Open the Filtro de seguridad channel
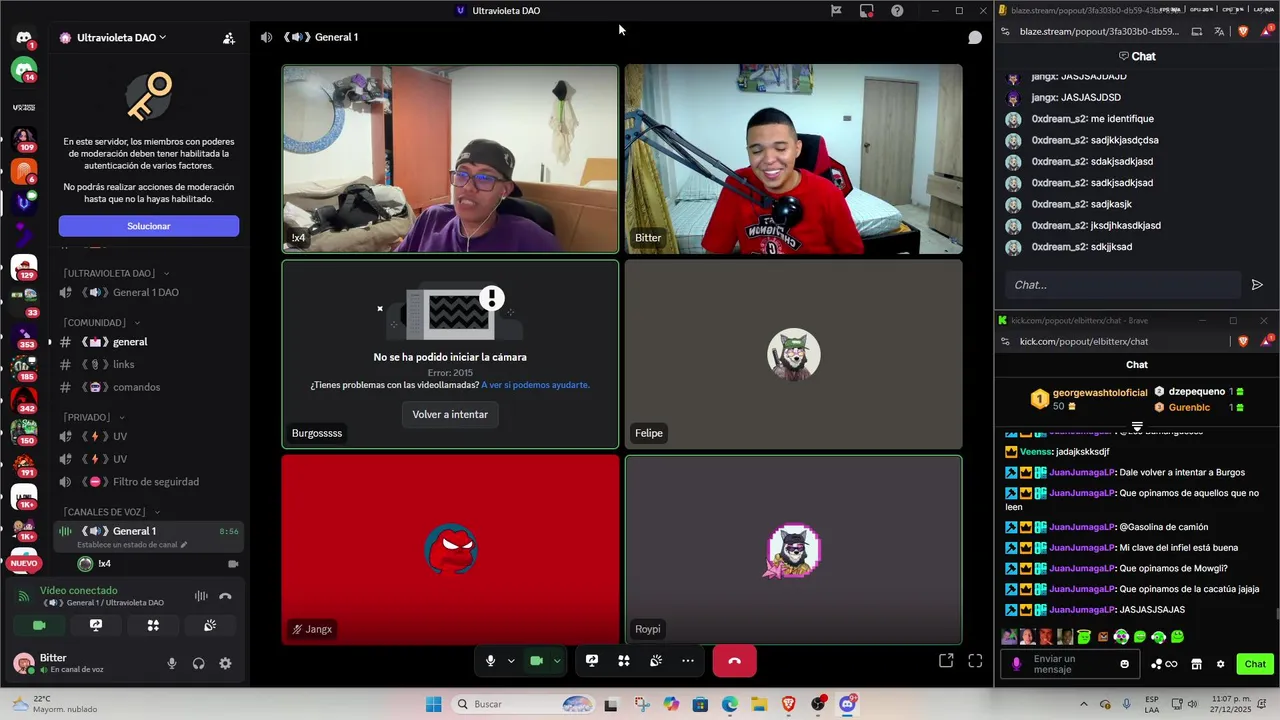The width and height of the screenshot is (1280, 720). tap(148, 481)
